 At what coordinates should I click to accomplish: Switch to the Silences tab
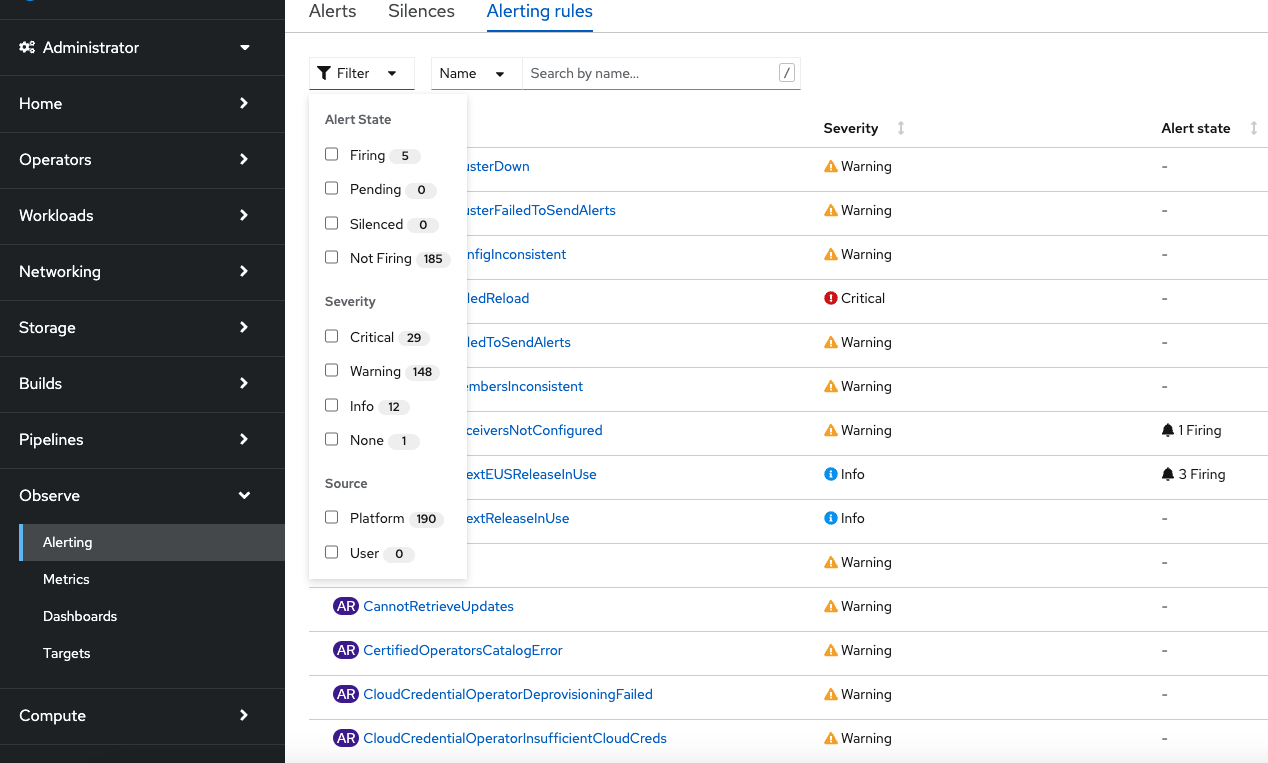point(421,11)
